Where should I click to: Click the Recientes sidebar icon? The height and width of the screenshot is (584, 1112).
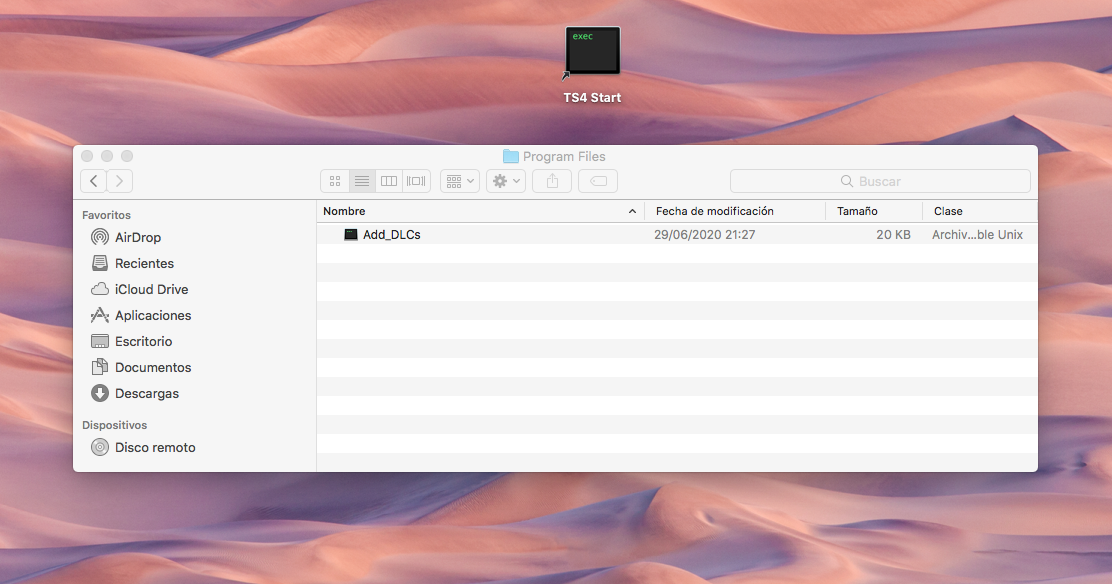click(x=100, y=263)
